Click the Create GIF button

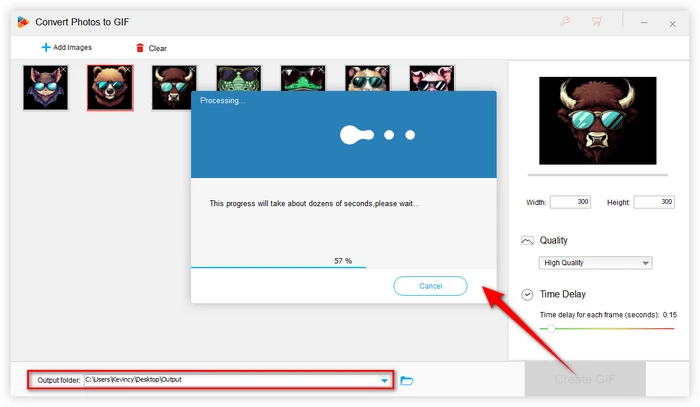585,379
